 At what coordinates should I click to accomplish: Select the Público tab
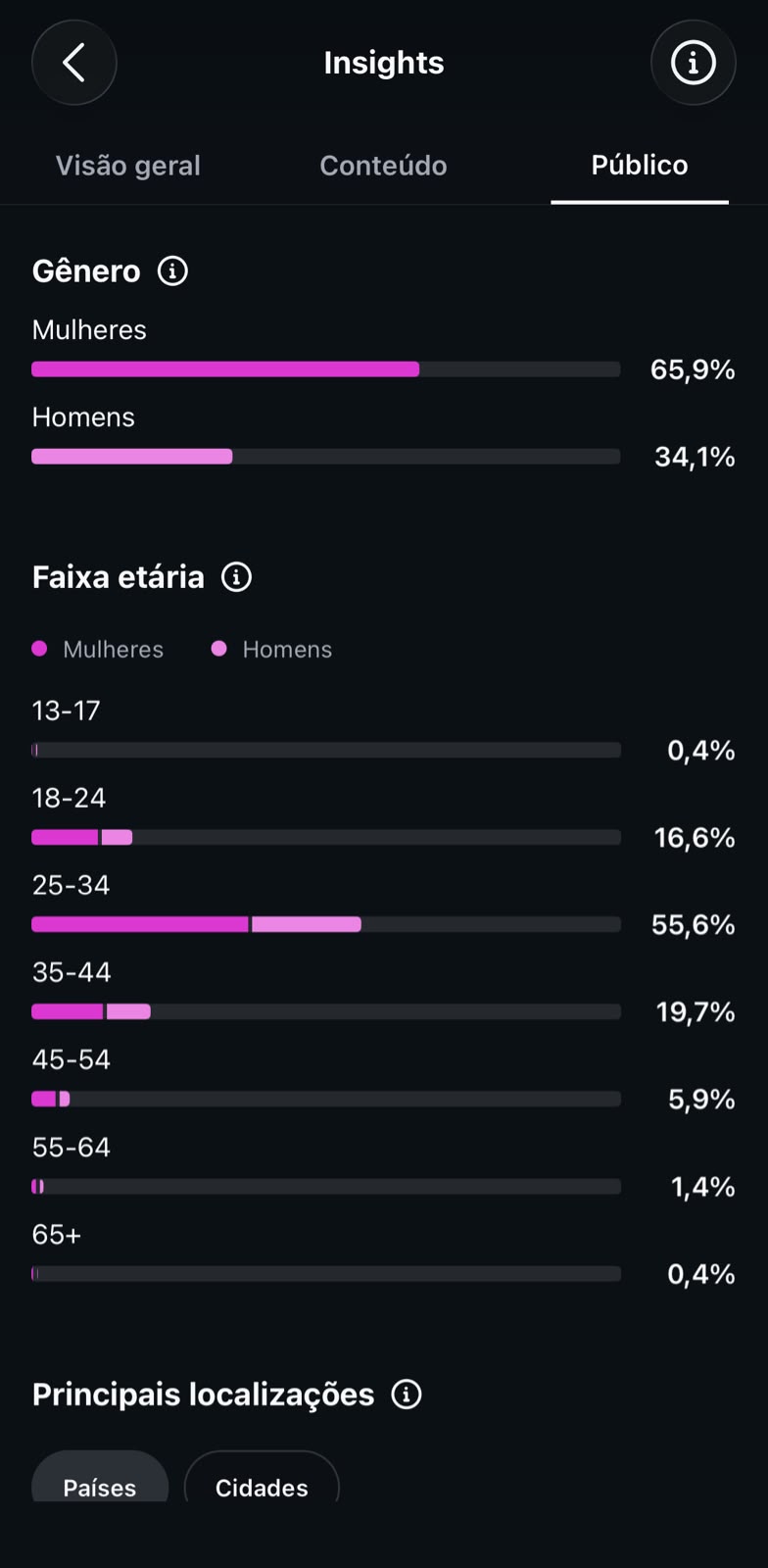coord(640,166)
